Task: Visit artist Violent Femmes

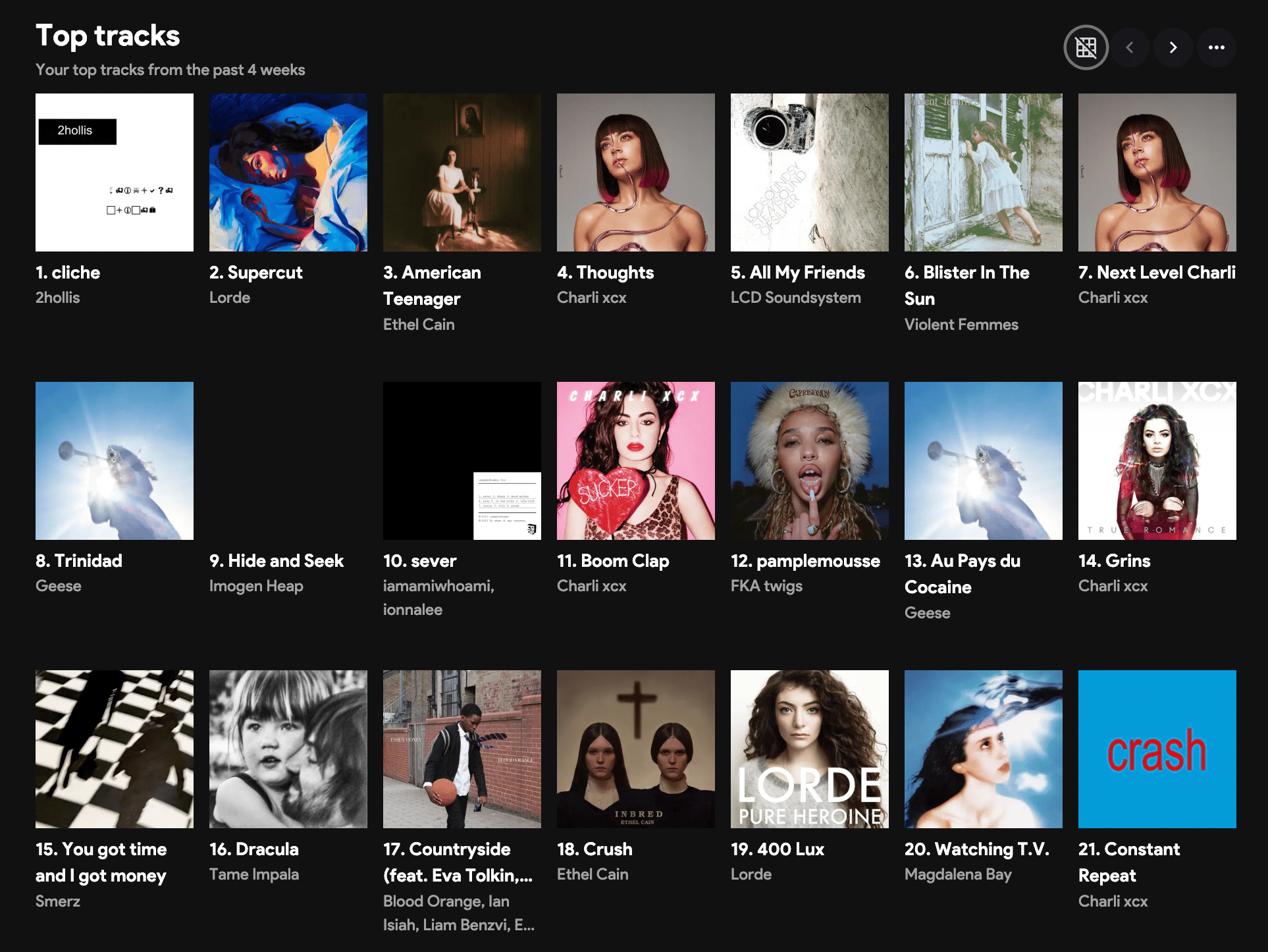Action: click(961, 325)
